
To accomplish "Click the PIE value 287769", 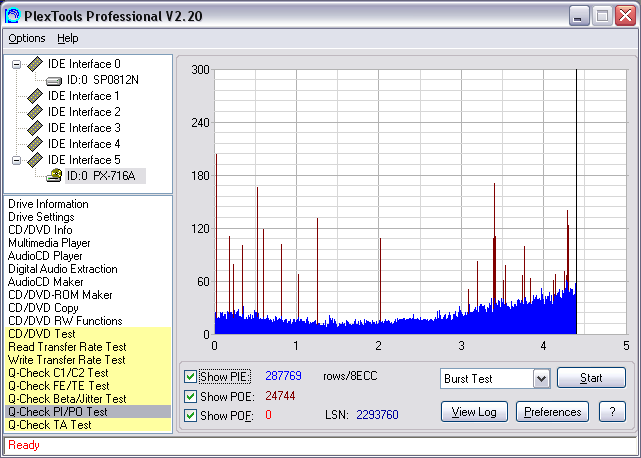I will 283,376.
